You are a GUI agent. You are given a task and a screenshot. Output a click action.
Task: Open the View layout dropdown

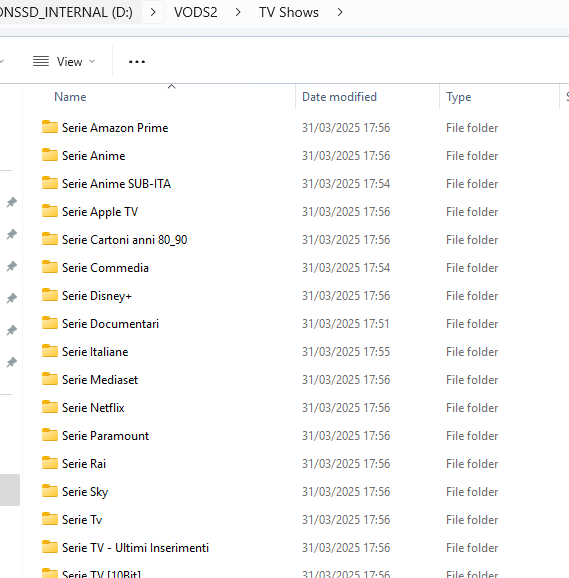click(x=64, y=62)
